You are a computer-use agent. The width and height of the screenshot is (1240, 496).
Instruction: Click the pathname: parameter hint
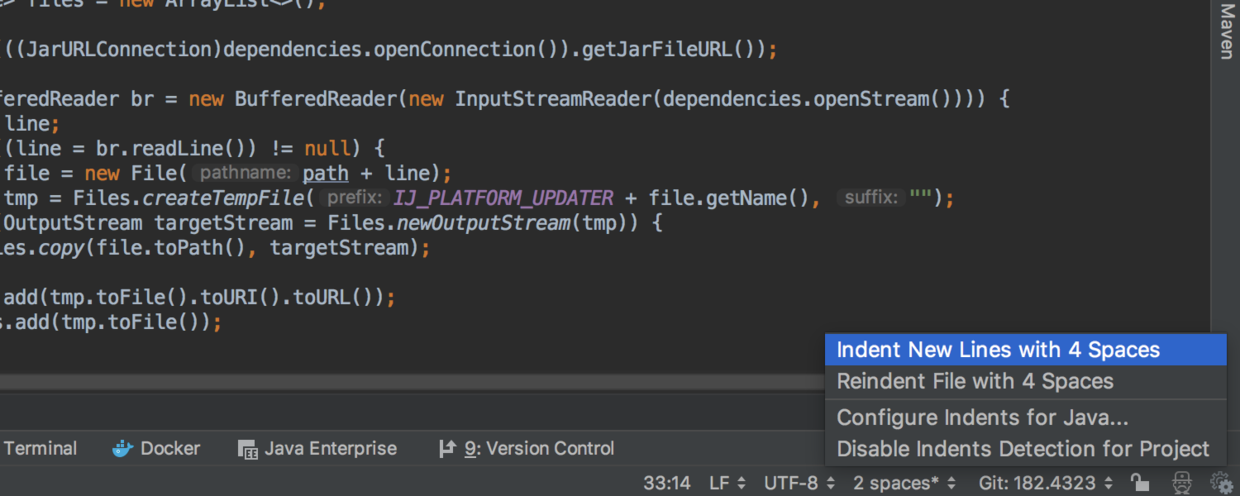click(x=246, y=174)
